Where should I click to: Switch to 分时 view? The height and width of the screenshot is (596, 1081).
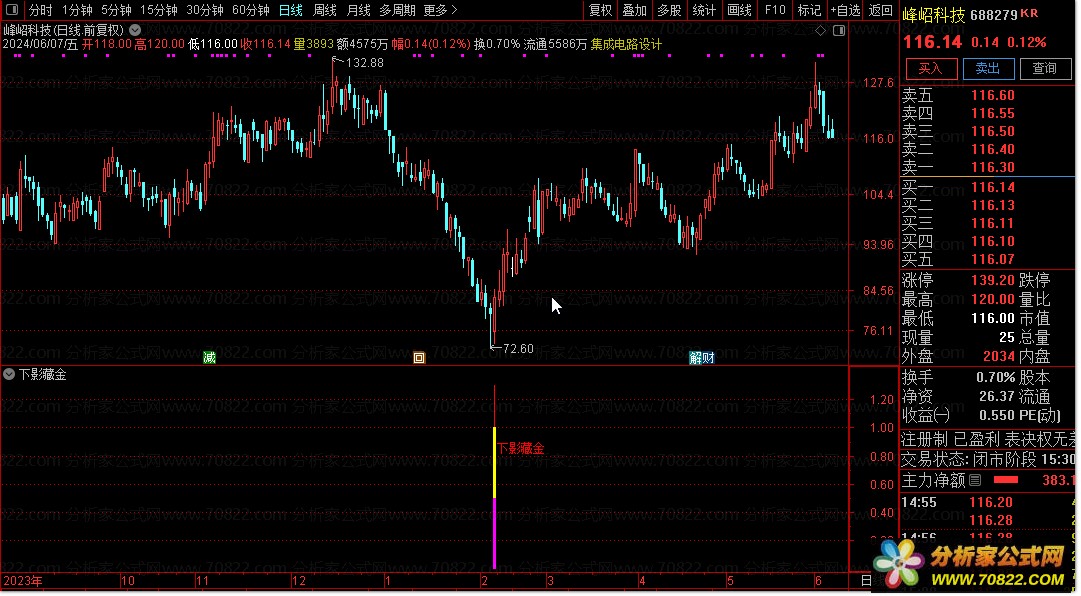pyautogui.click(x=40, y=10)
